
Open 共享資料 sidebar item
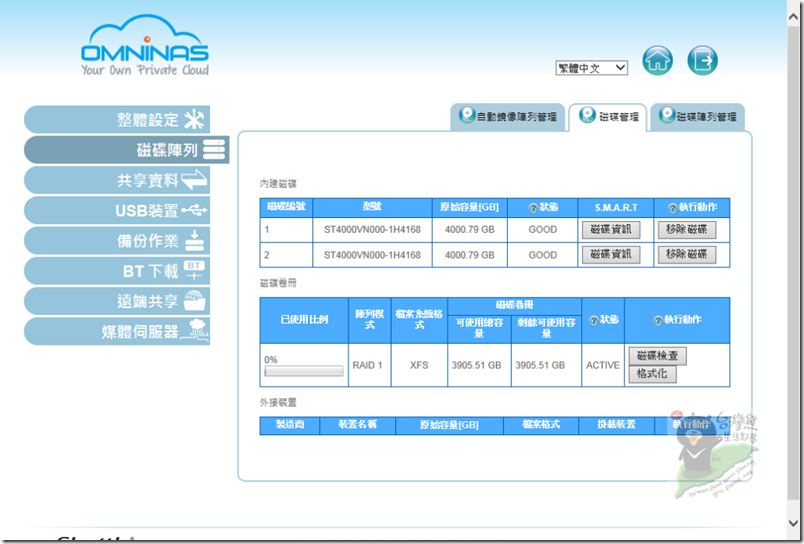(x=117, y=180)
